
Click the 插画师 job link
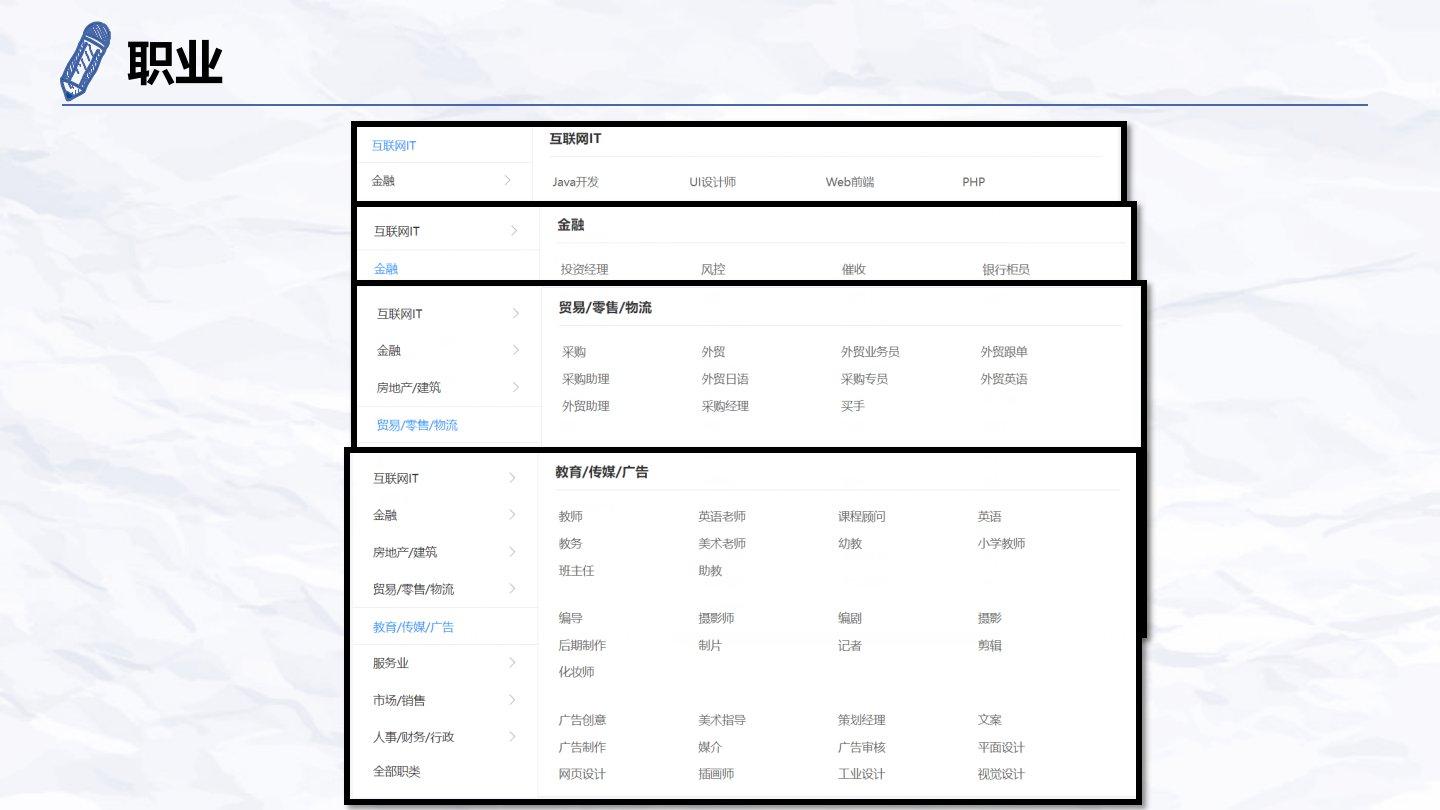(x=715, y=774)
